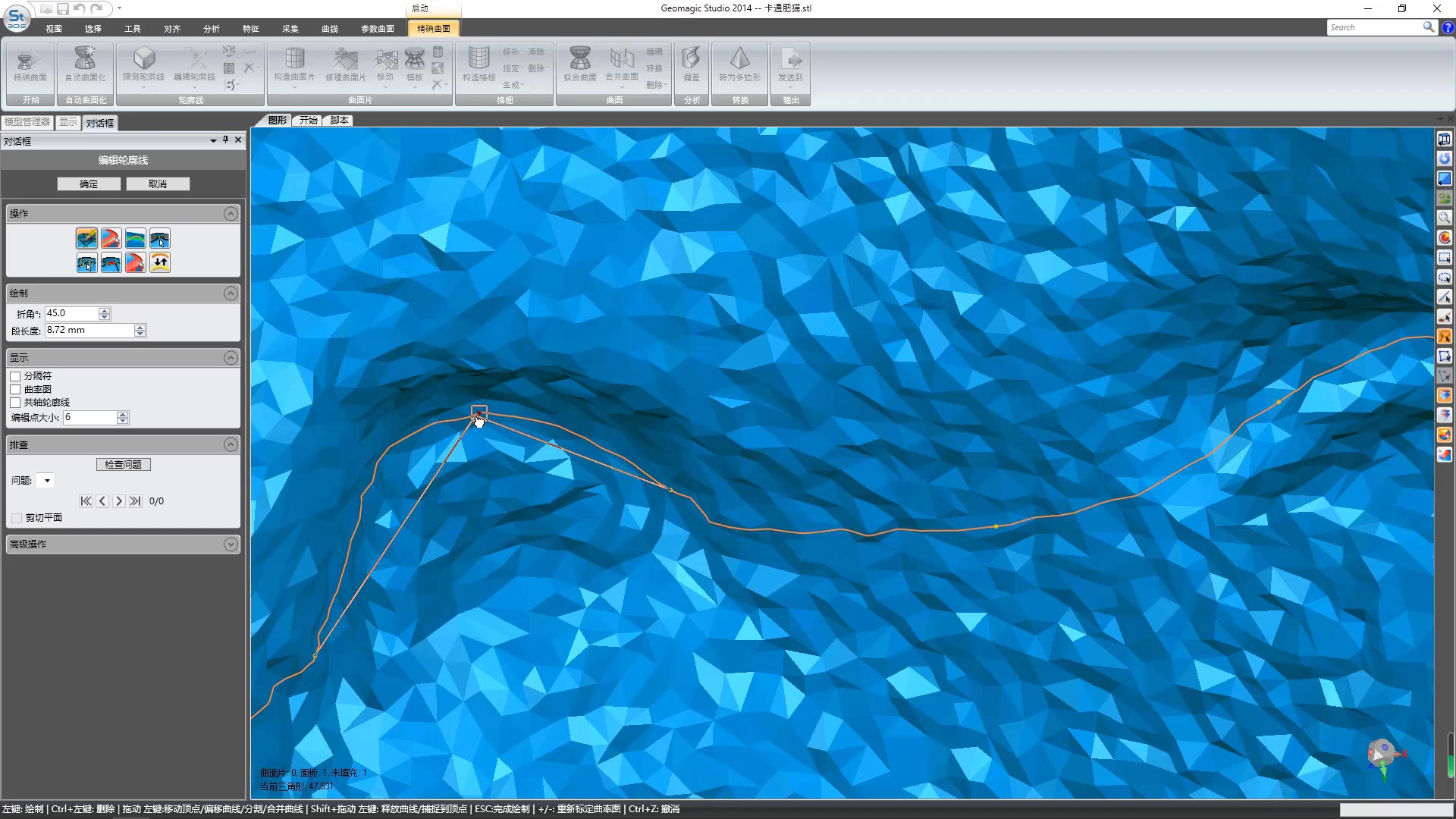1456x819 pixels.
Task: Switch to the 模型管理器 panel tab
Action: pos(27,122)
